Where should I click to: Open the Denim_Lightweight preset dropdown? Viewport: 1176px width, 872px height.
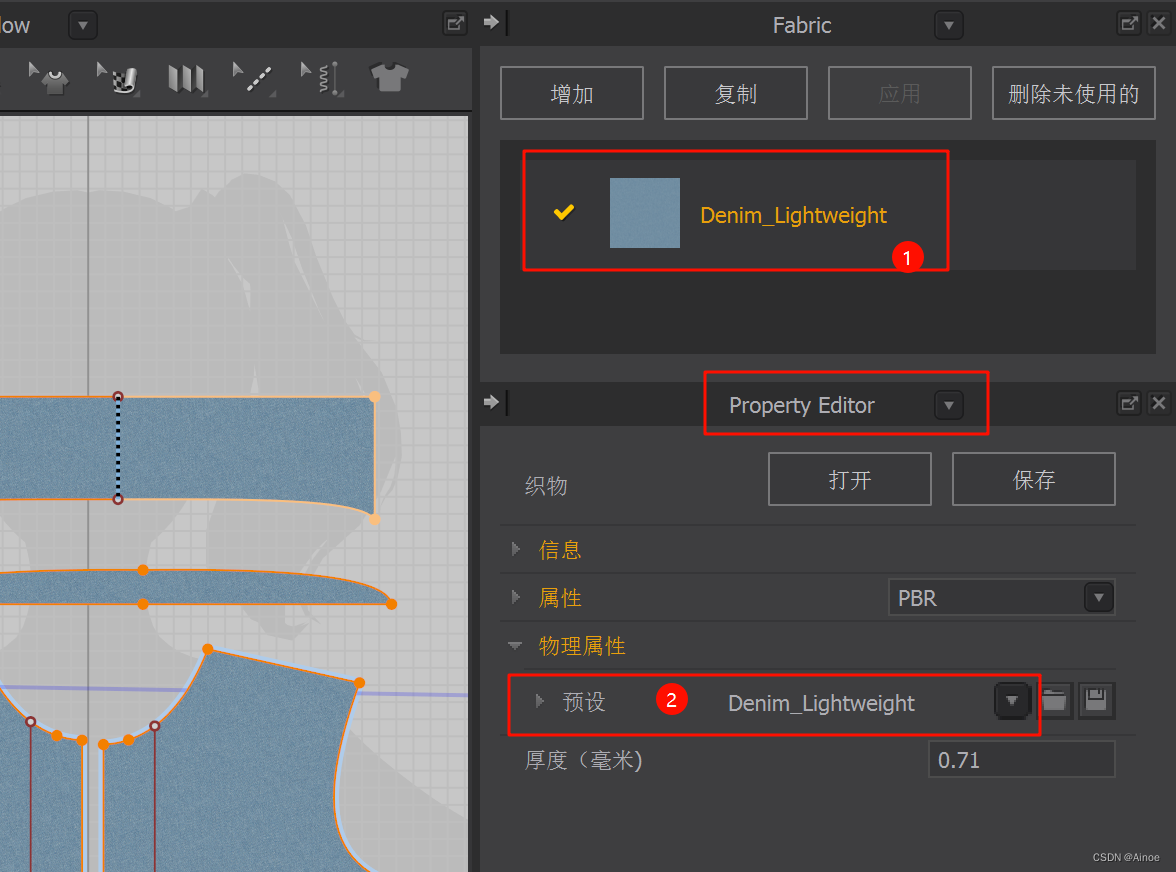point(1012,701)
